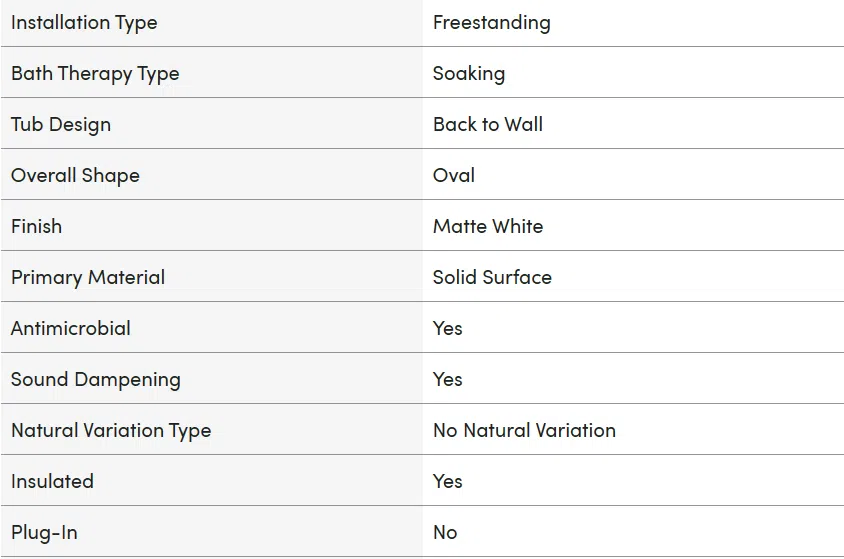Select the No value for Plug-In
This screenshot has width=844, height=559.
pos(445,532)
